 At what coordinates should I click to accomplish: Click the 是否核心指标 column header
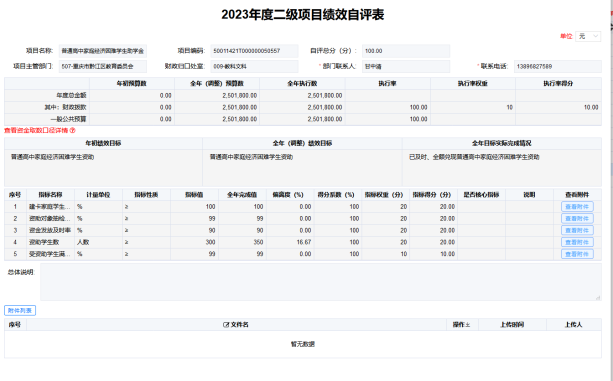click(x=481, y=195)
